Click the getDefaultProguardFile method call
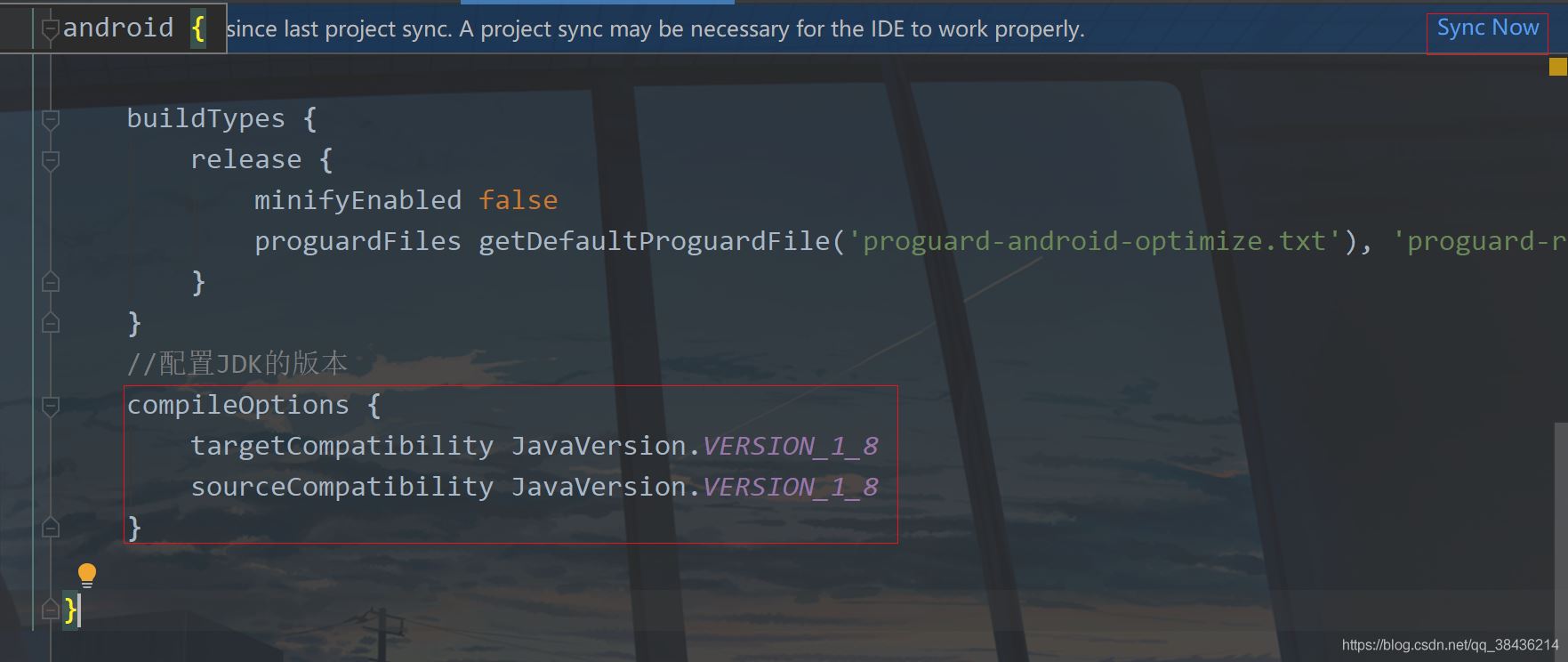 click(654, 241)
